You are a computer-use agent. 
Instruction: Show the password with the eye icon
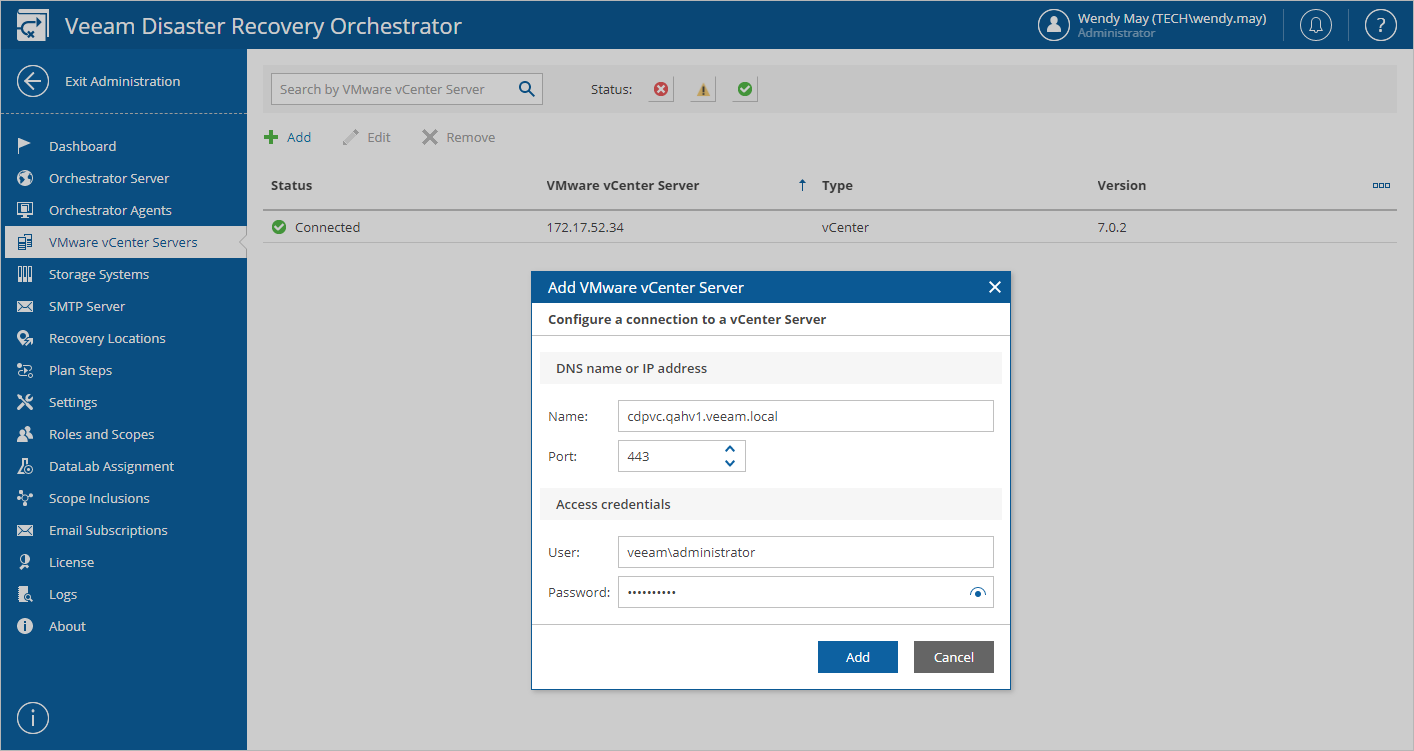(978, 593)
